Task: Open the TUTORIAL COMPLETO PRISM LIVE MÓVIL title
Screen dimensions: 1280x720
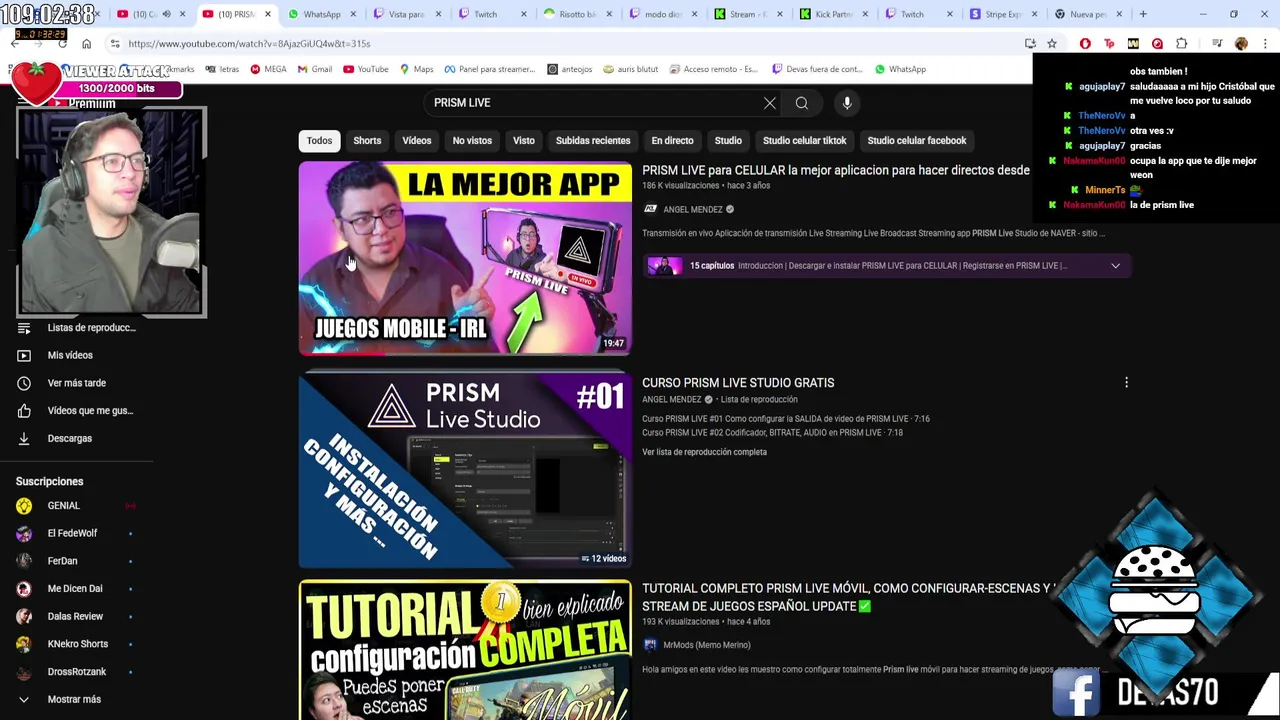Action: pos(848,597)
